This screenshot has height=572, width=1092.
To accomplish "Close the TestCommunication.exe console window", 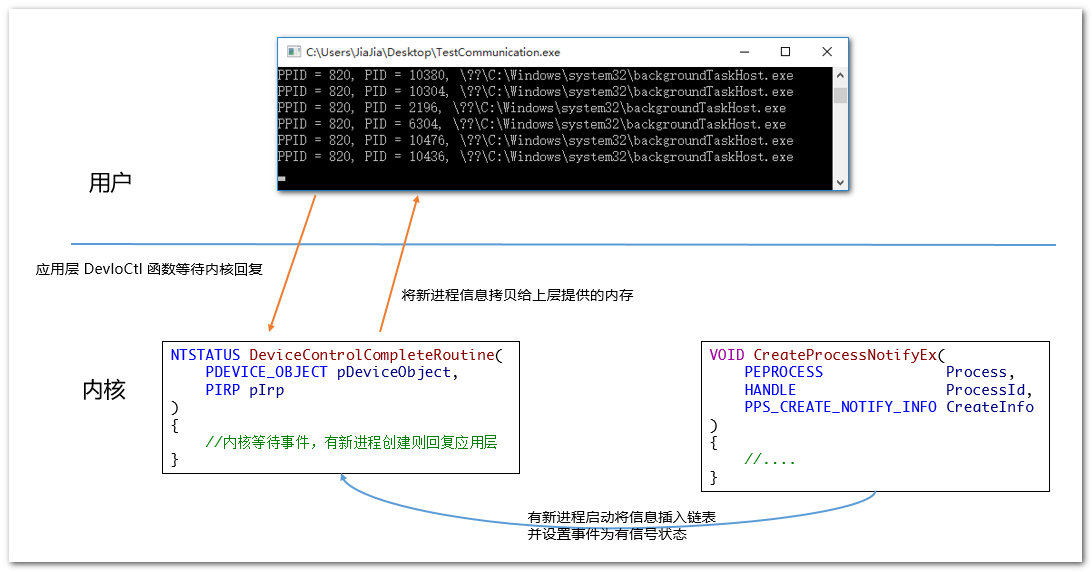I will (826, 52).
